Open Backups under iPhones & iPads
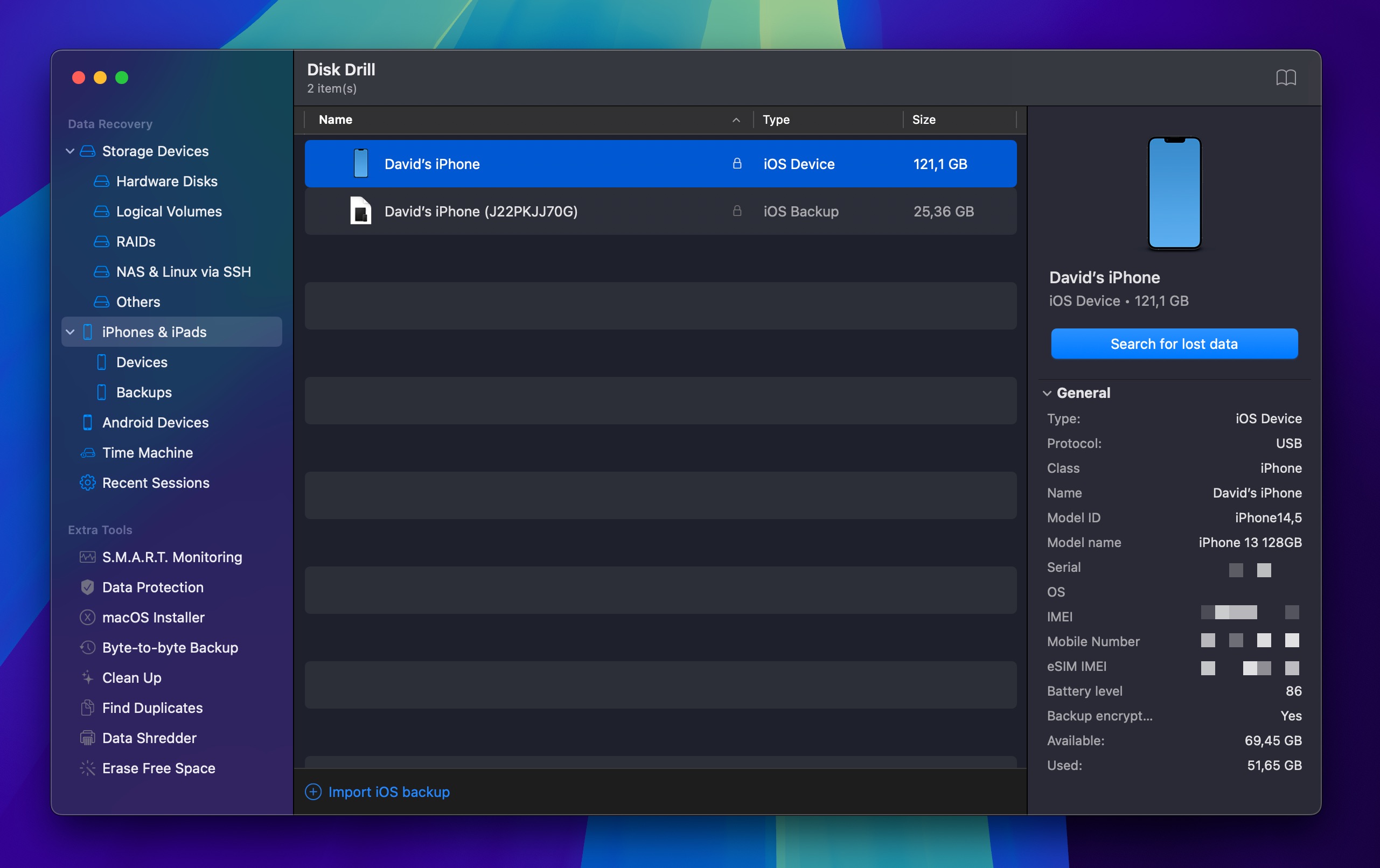 144,393
